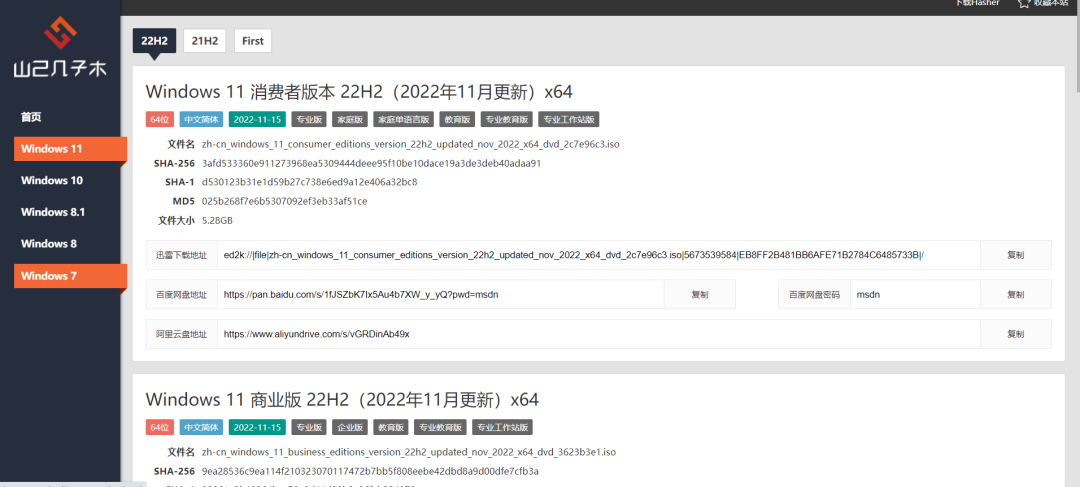Click the consumer edition 专业工作站版 tag
The height and width of the screenshot is (487, 1080).
tap(568, 119)
